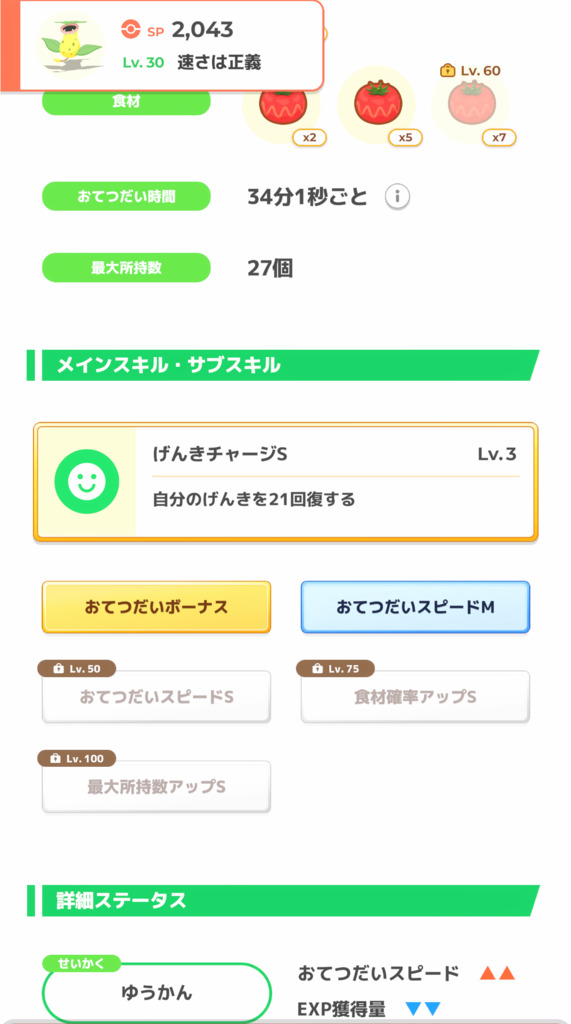Tap the Lv. 50 lock badge
The image size is (571, 1024).
coord(77,669)
